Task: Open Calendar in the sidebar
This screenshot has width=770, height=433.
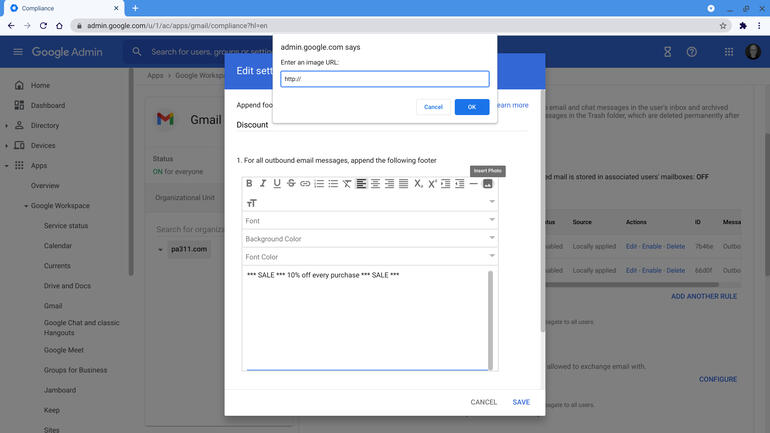Action: pos(57,245)
